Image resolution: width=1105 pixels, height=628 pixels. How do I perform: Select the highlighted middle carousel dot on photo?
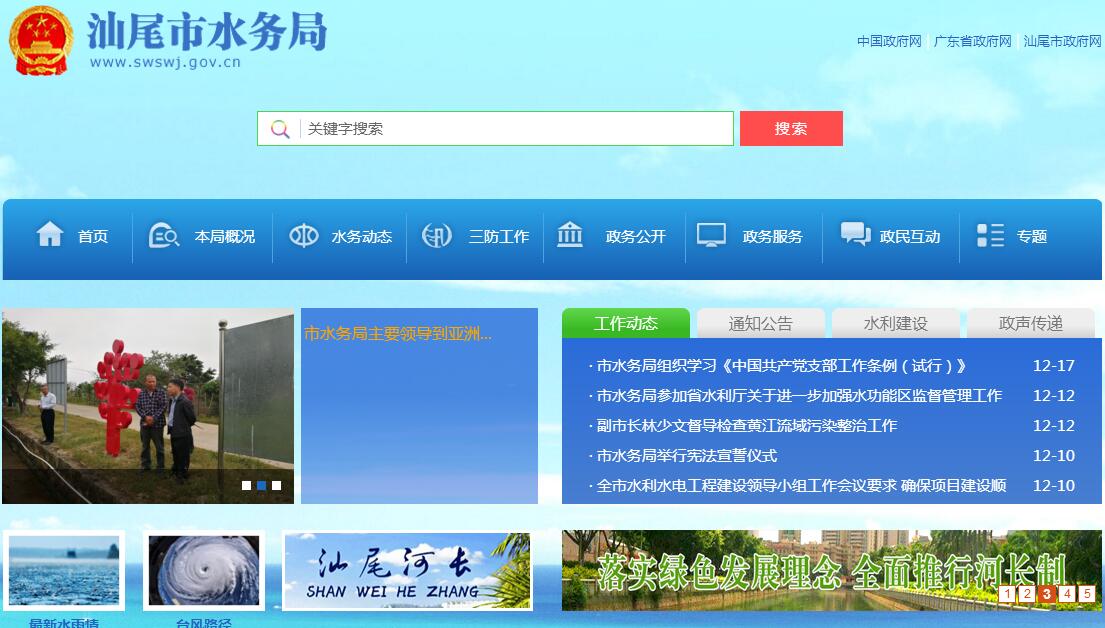(262, 486)
